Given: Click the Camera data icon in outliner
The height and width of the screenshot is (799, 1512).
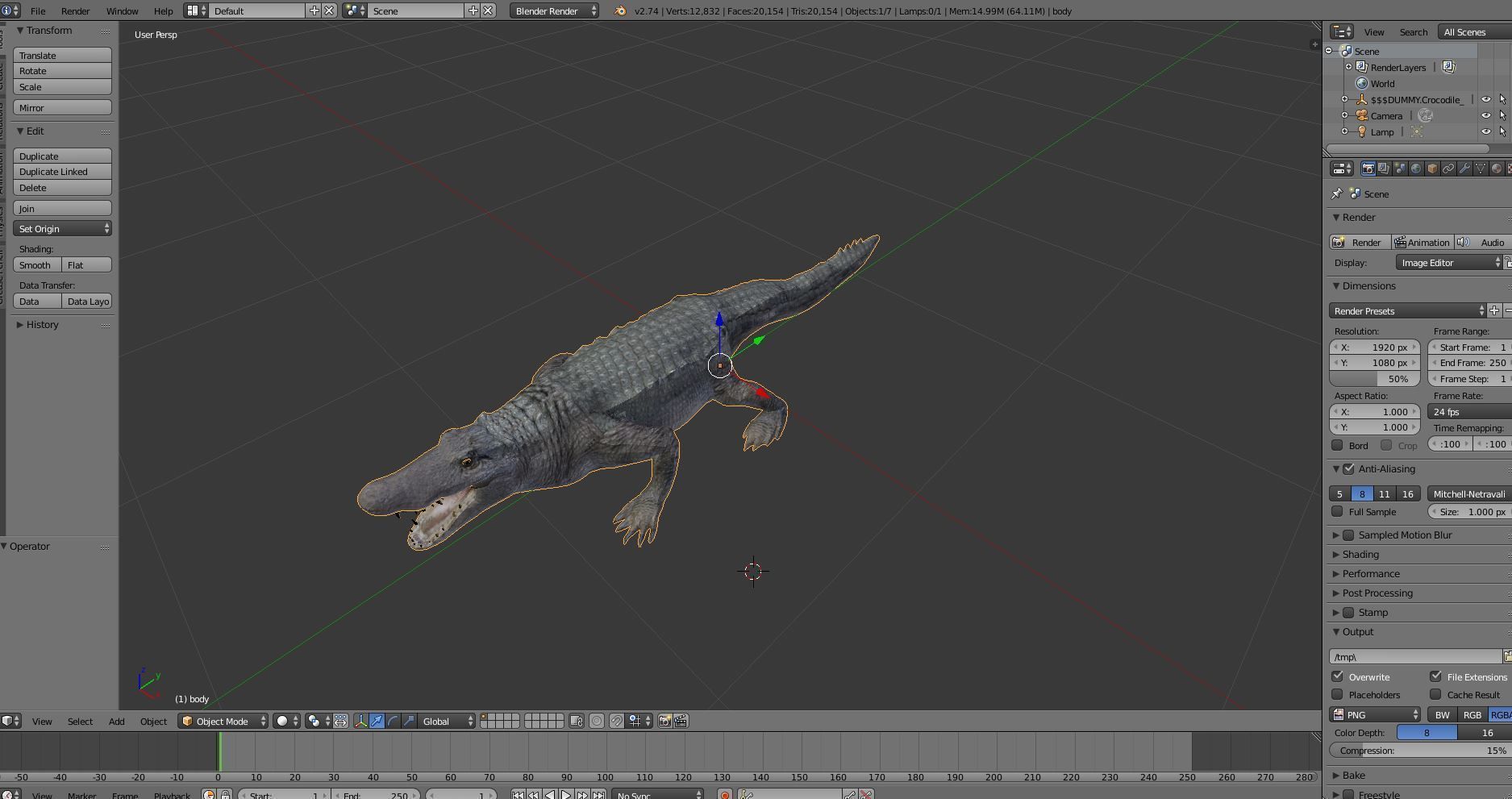Looking at the screenshot, I should pyautogui.click(x=1425, y=115).
